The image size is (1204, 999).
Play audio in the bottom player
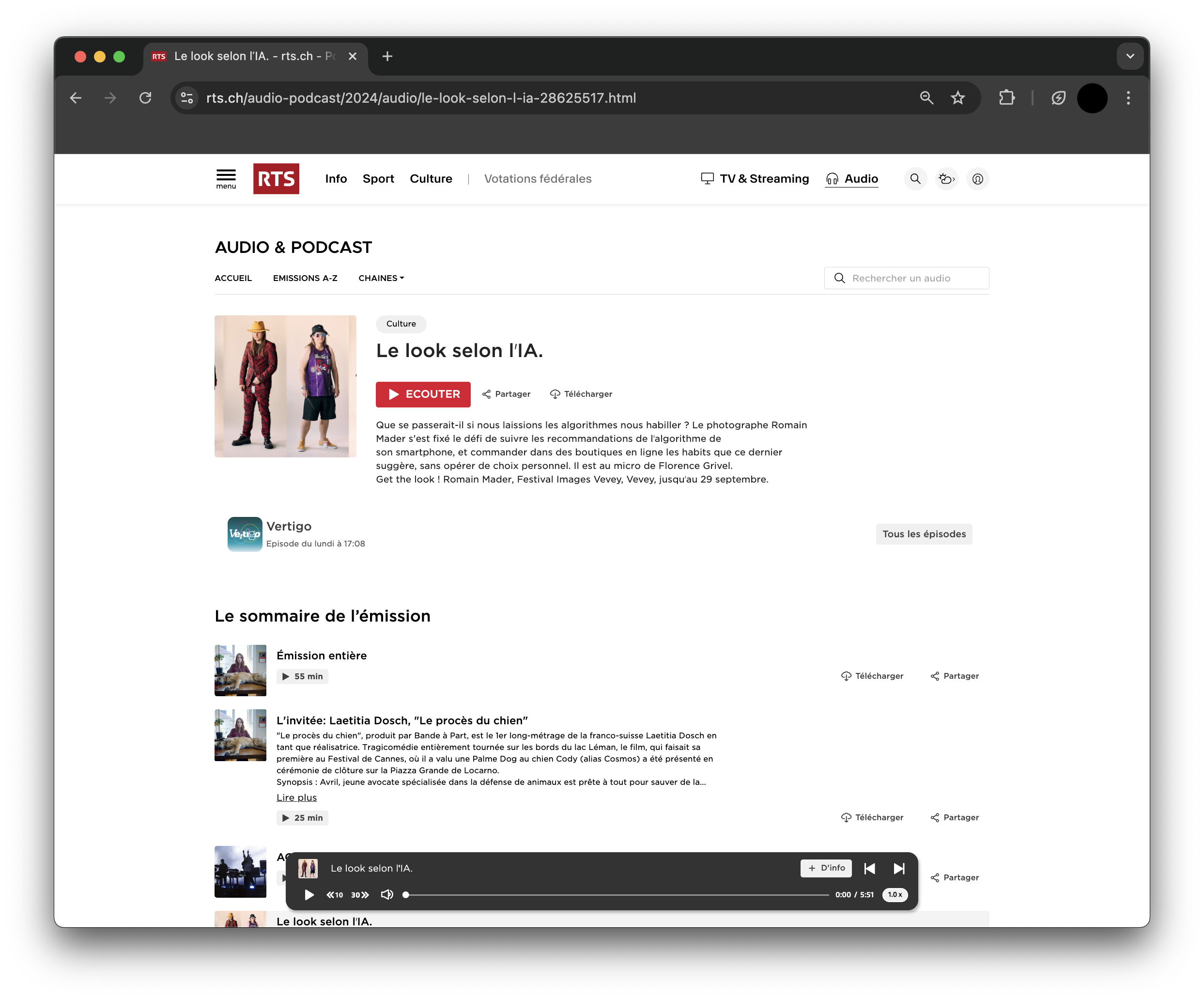tap(309, 895)
